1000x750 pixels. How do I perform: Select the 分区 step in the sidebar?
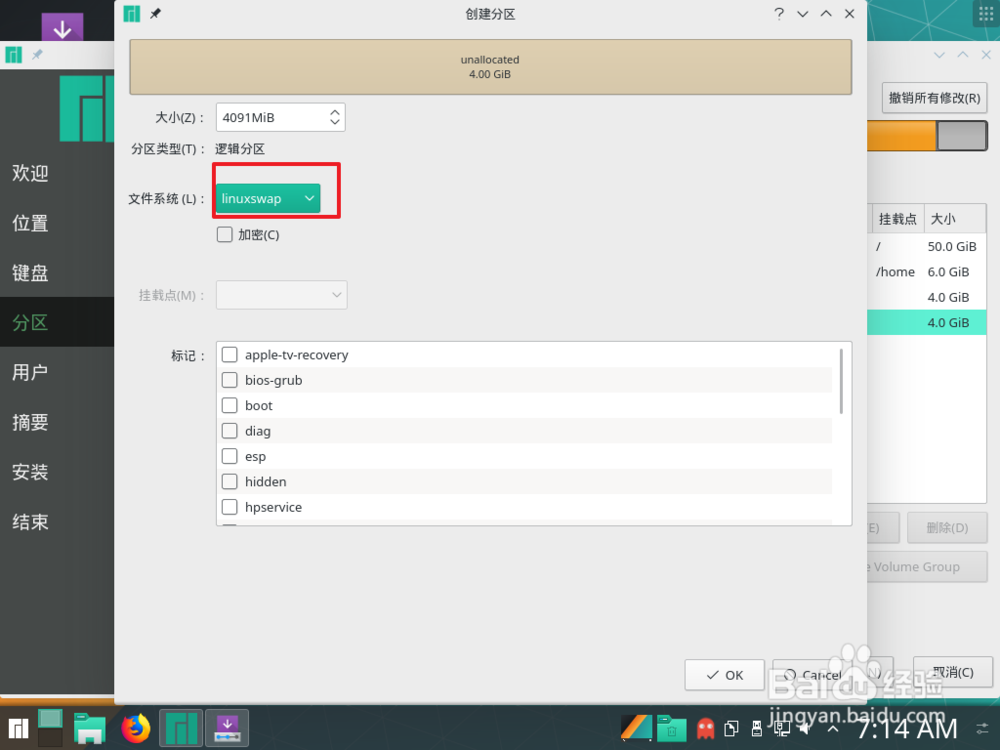[x=57, y=323]
